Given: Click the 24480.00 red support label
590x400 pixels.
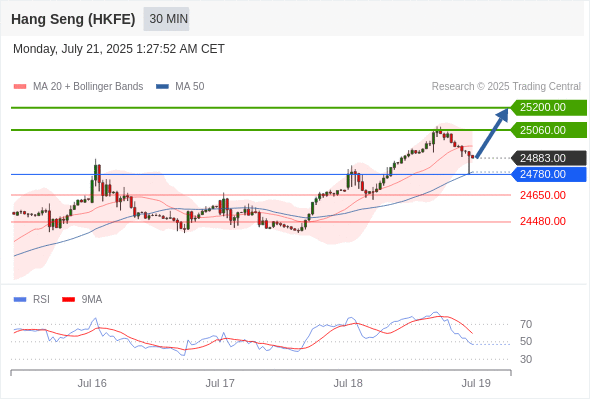Looking at the screenshot, I should 543,221.
